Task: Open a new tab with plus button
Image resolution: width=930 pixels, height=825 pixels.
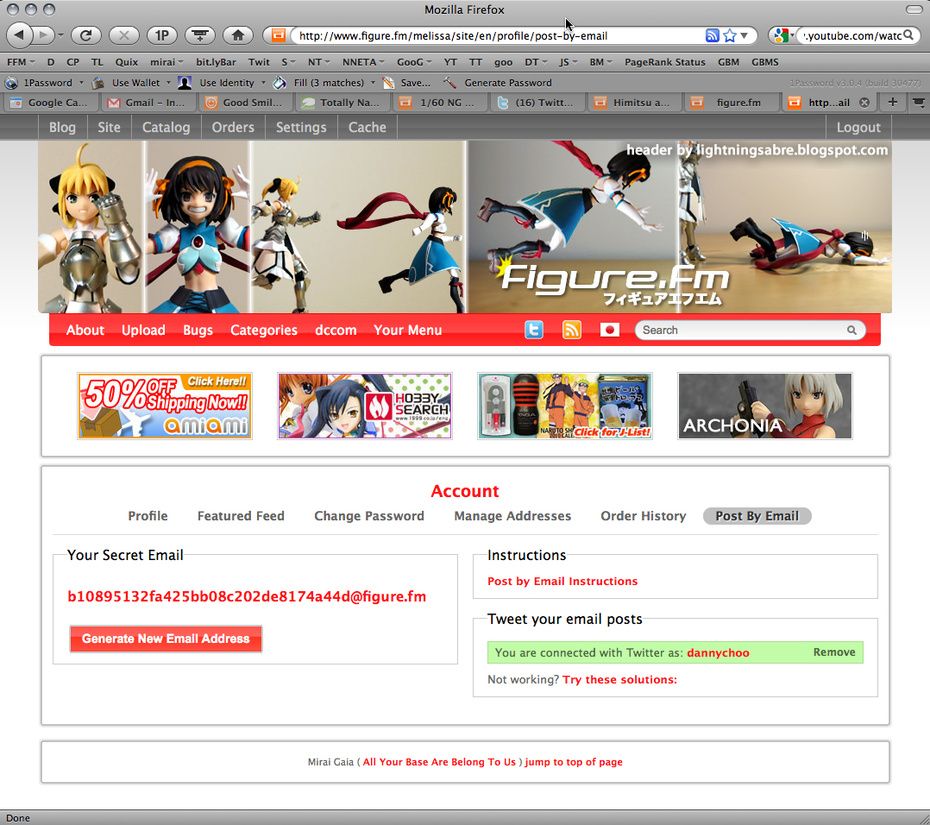Action: click(x=892, y=102)
